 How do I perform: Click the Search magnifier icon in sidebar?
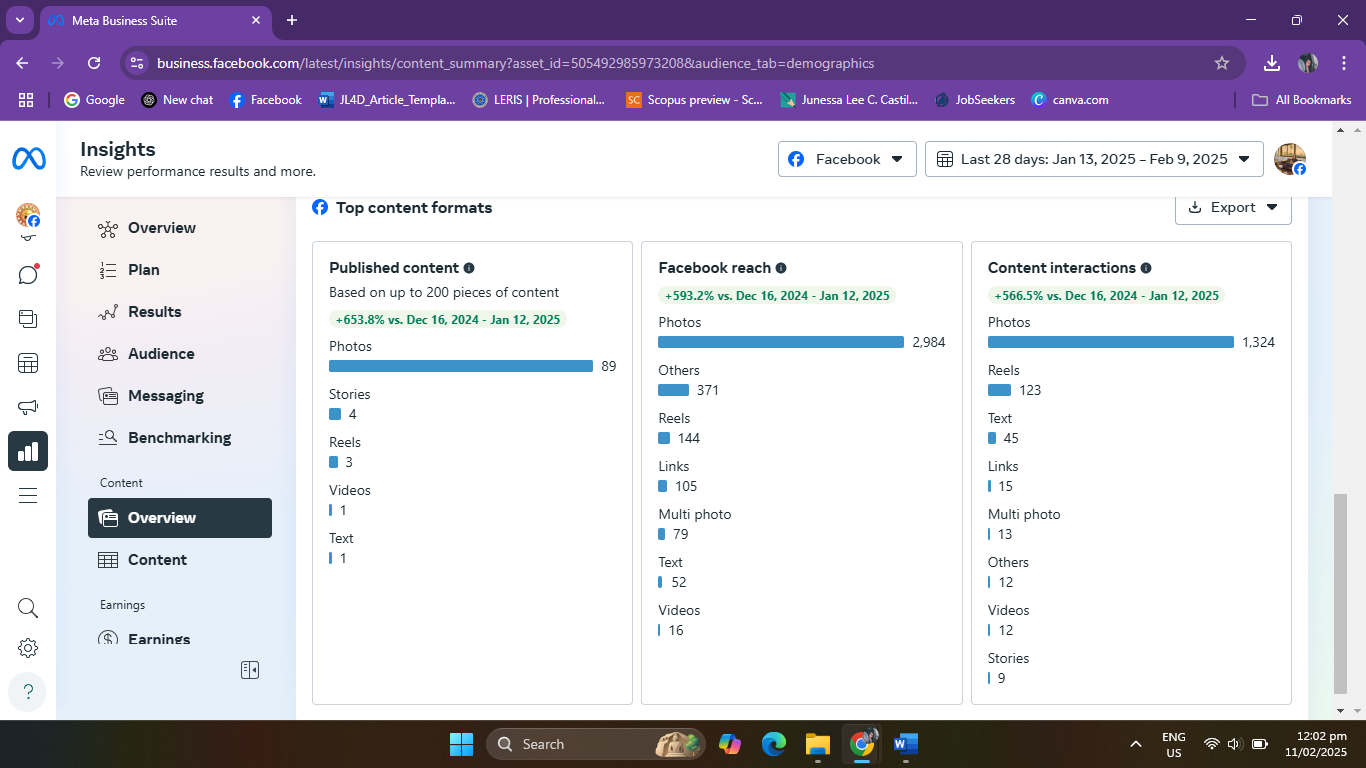point(28,608)
